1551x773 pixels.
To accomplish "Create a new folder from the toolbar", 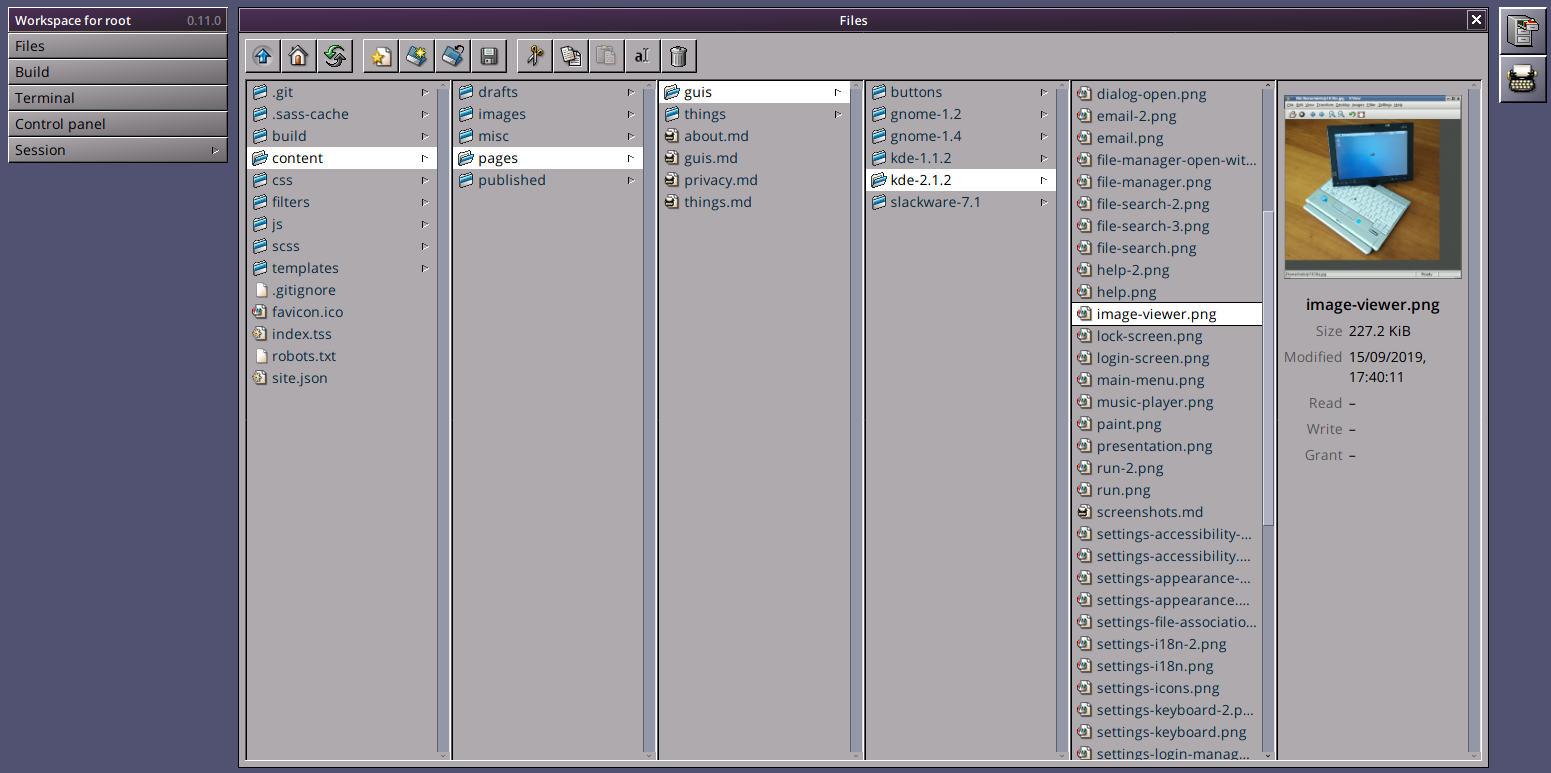I will 417,56.
